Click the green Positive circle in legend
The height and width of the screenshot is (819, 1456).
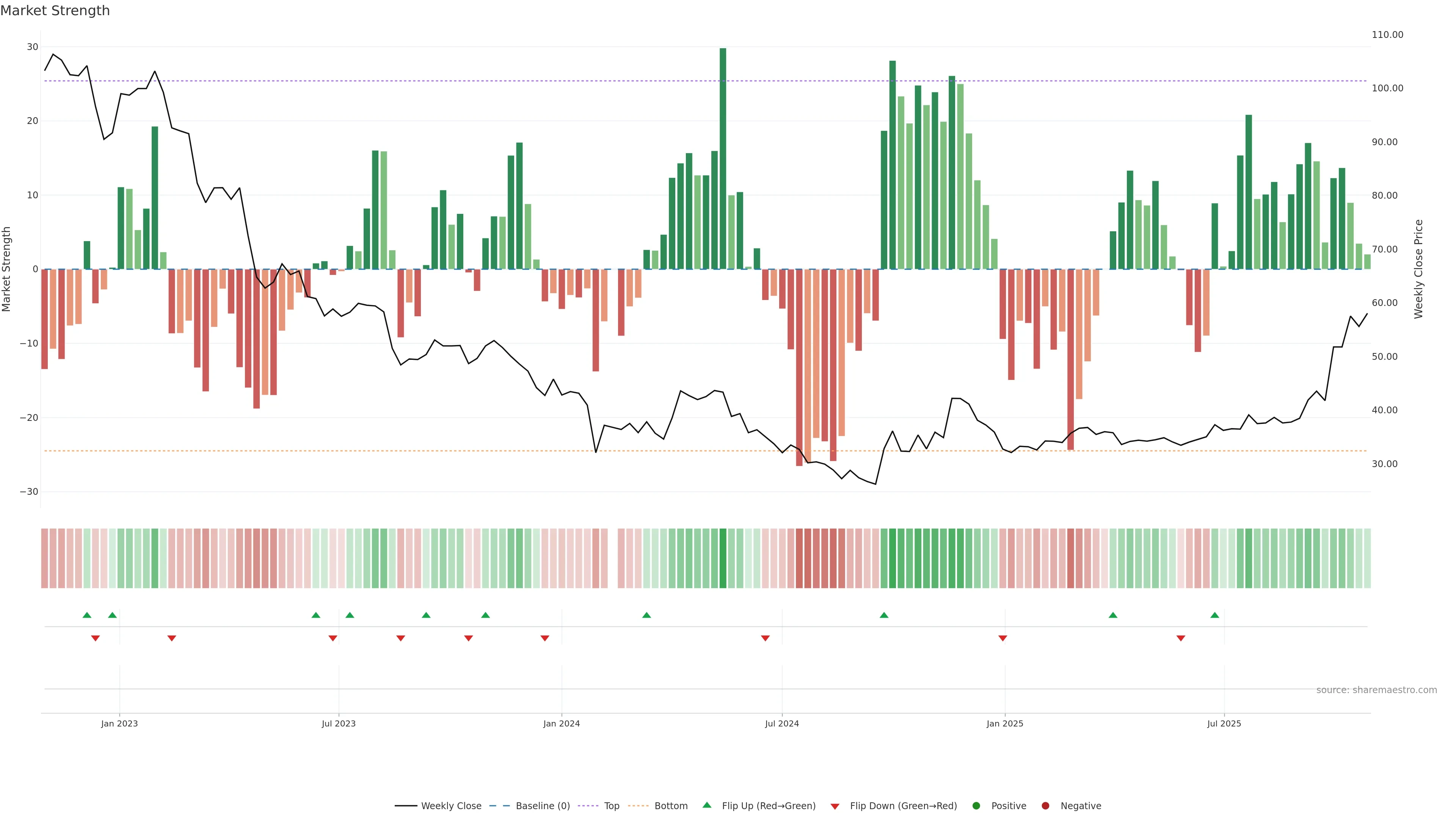click(x=976, y=806)
